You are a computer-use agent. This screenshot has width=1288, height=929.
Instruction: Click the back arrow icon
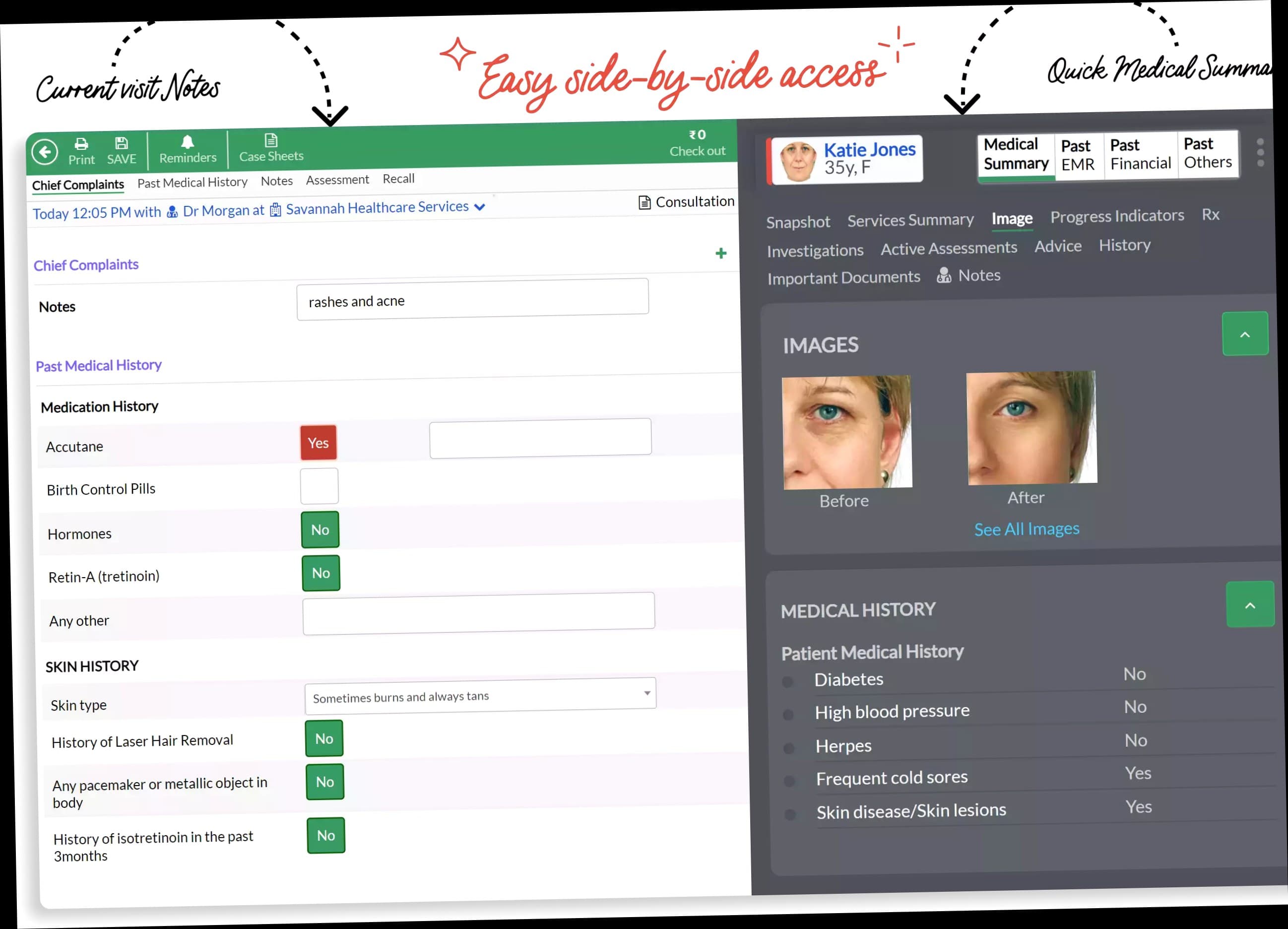45,152
